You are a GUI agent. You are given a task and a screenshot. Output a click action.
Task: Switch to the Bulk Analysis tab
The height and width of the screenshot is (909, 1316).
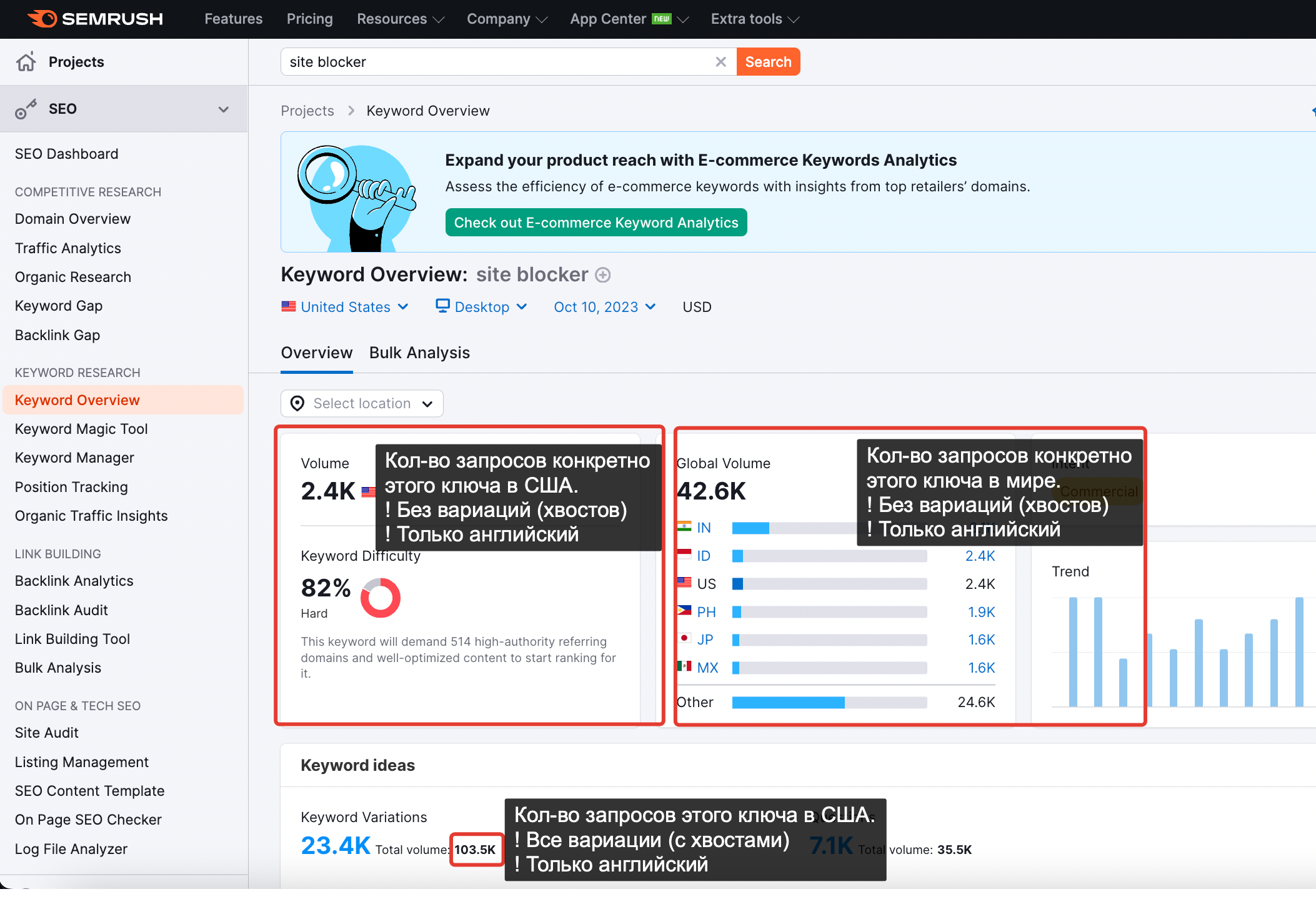[419, 353]
